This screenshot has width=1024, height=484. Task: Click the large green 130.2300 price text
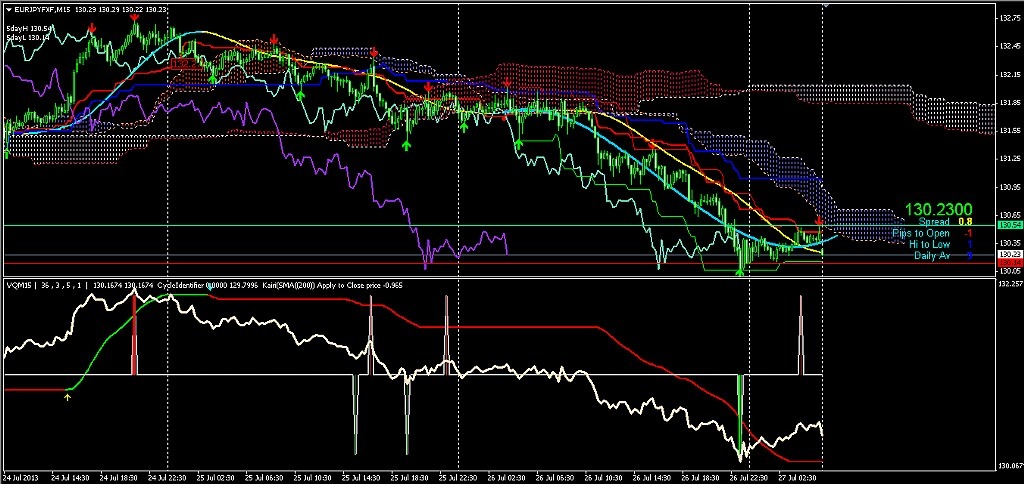[938, 210]
